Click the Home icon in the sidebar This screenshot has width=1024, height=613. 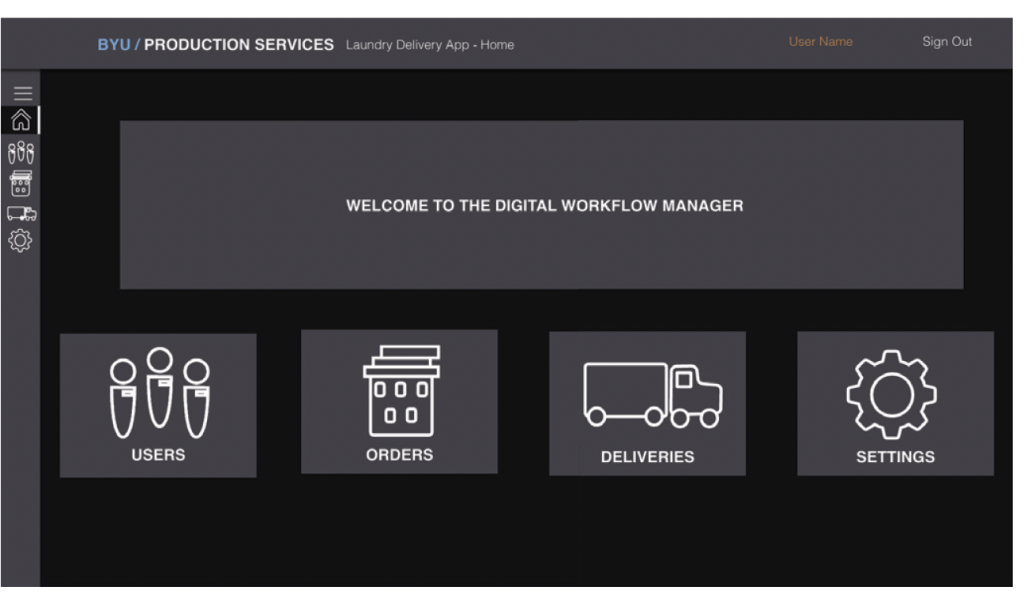[x=21, y=121]
